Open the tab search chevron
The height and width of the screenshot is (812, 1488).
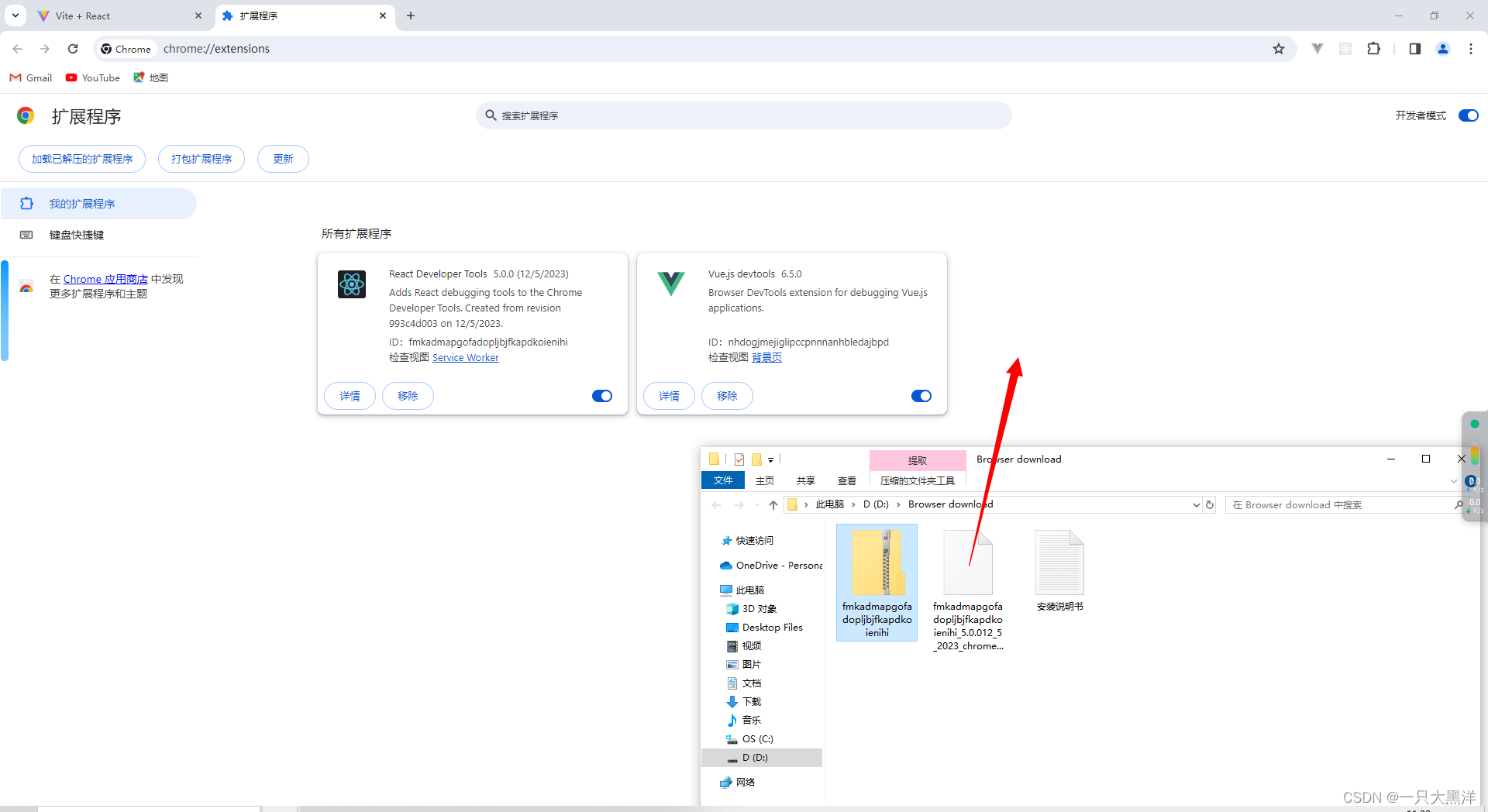[15, 15]
